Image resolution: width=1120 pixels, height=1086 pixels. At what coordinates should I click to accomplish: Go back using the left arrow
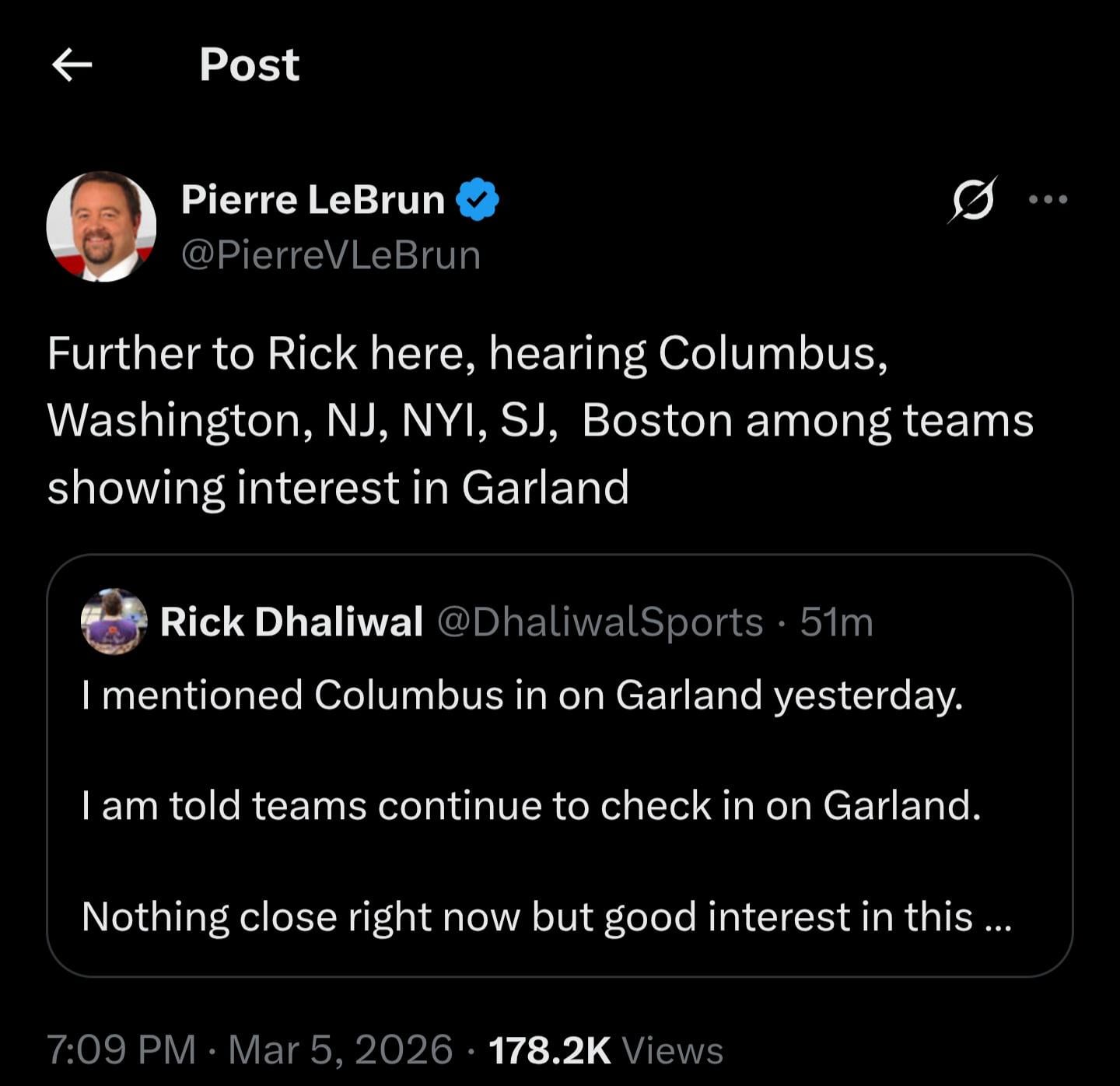click(72, 65)
